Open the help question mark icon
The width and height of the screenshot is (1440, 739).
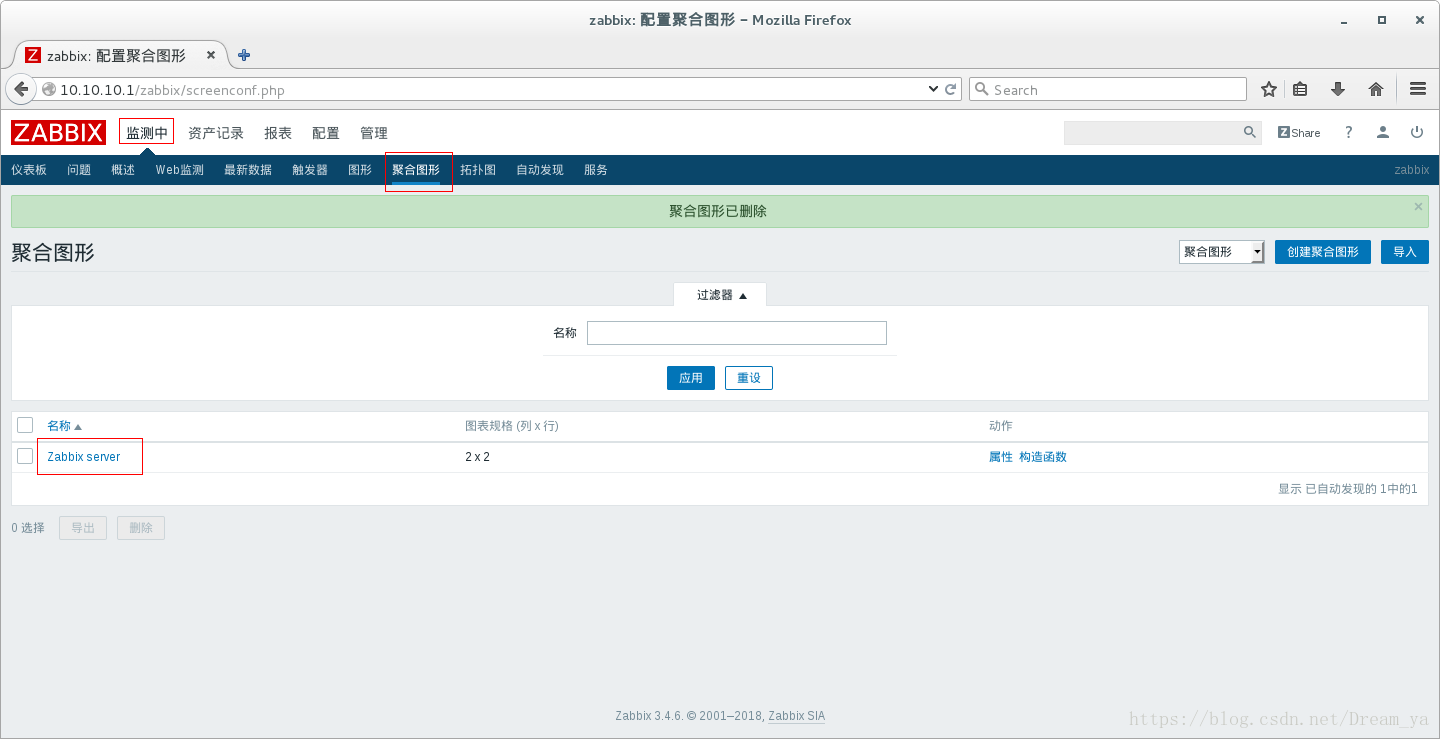[1348, 132]
